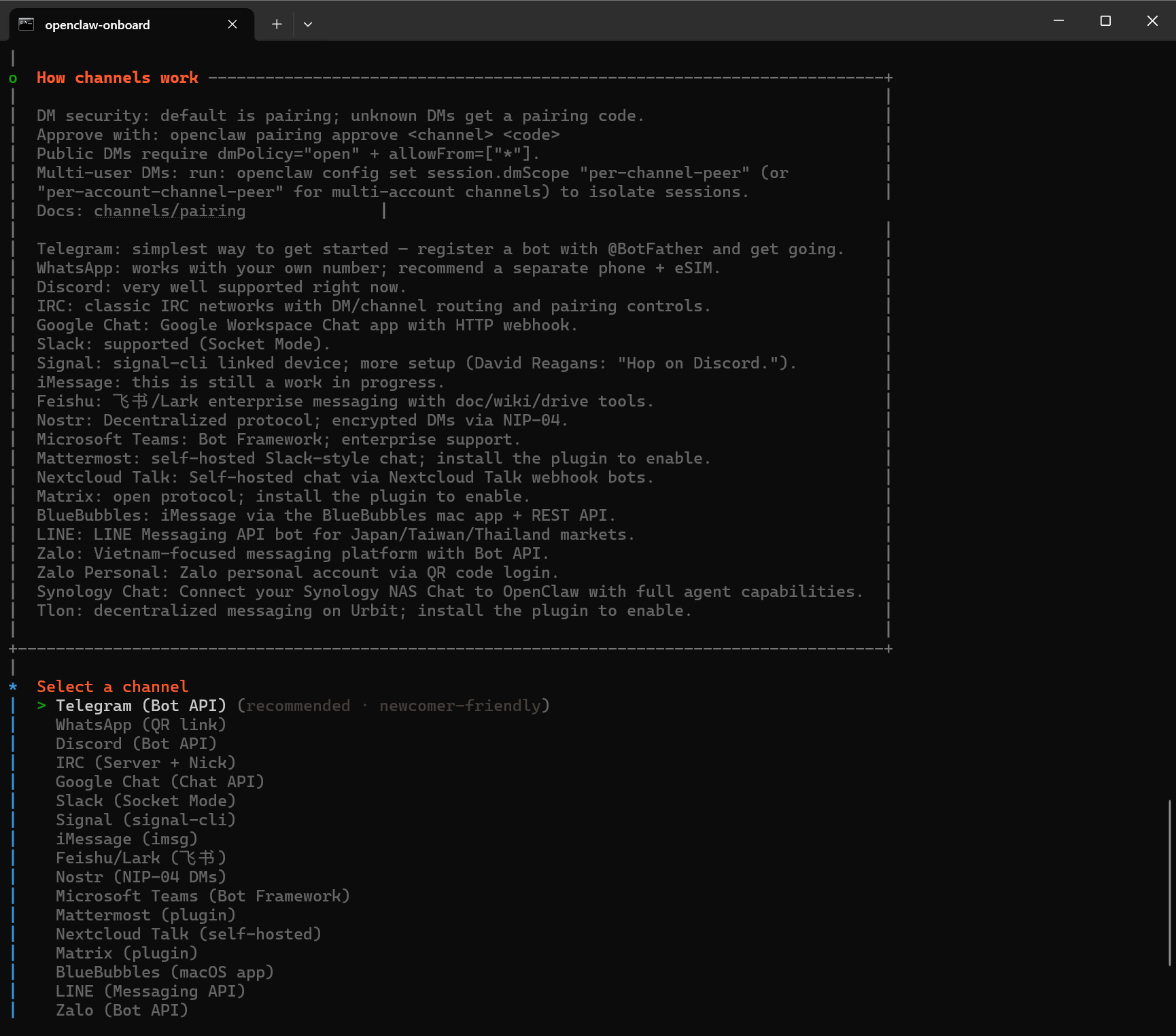Pick Nextcloud Talk (self-hosted) option

[x=188, y=934]
